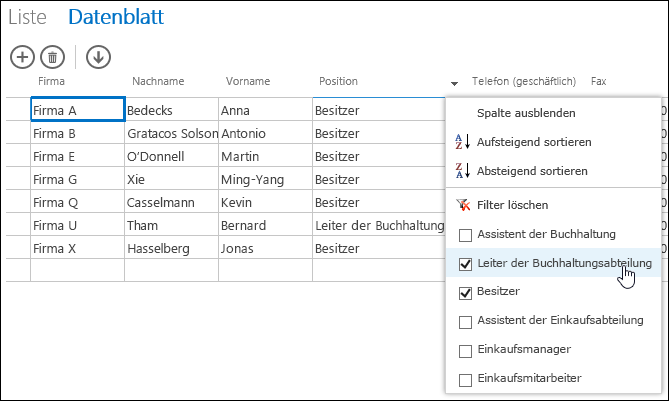Viewport: 669px width, 401px height.
Task: Click the Hasselberg last name cell
Action: coord(172,247)
